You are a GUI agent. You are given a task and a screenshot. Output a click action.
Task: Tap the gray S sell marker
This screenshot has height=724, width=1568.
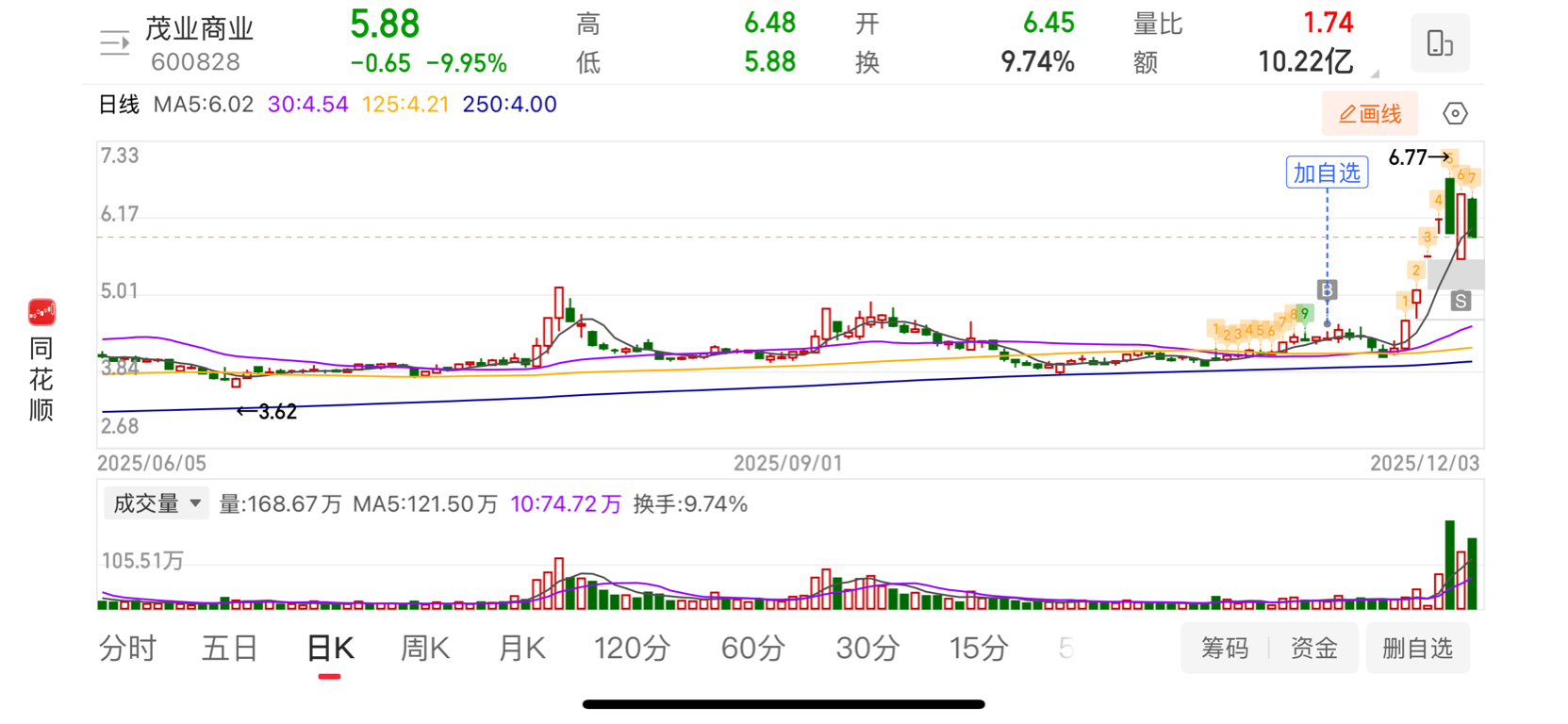coord(1461,301)
